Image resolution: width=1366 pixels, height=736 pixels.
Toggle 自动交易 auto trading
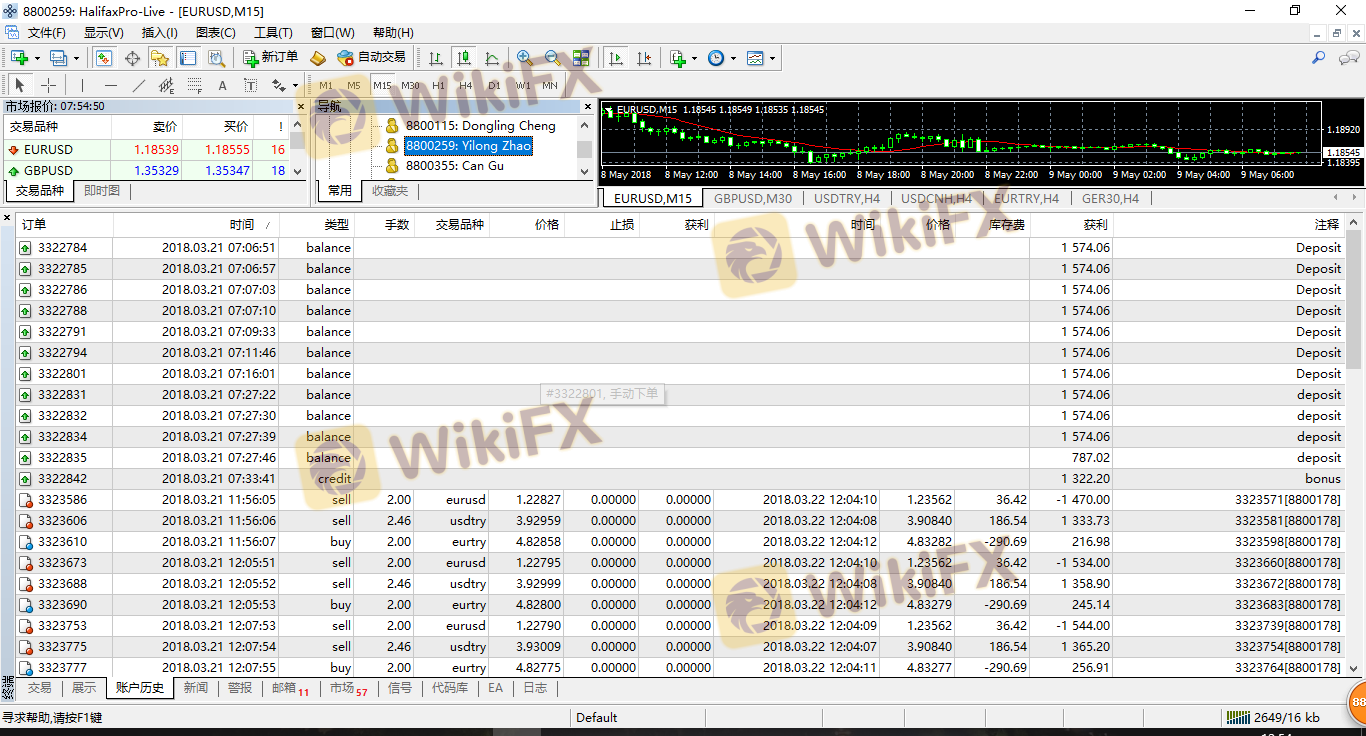(371, 58)
